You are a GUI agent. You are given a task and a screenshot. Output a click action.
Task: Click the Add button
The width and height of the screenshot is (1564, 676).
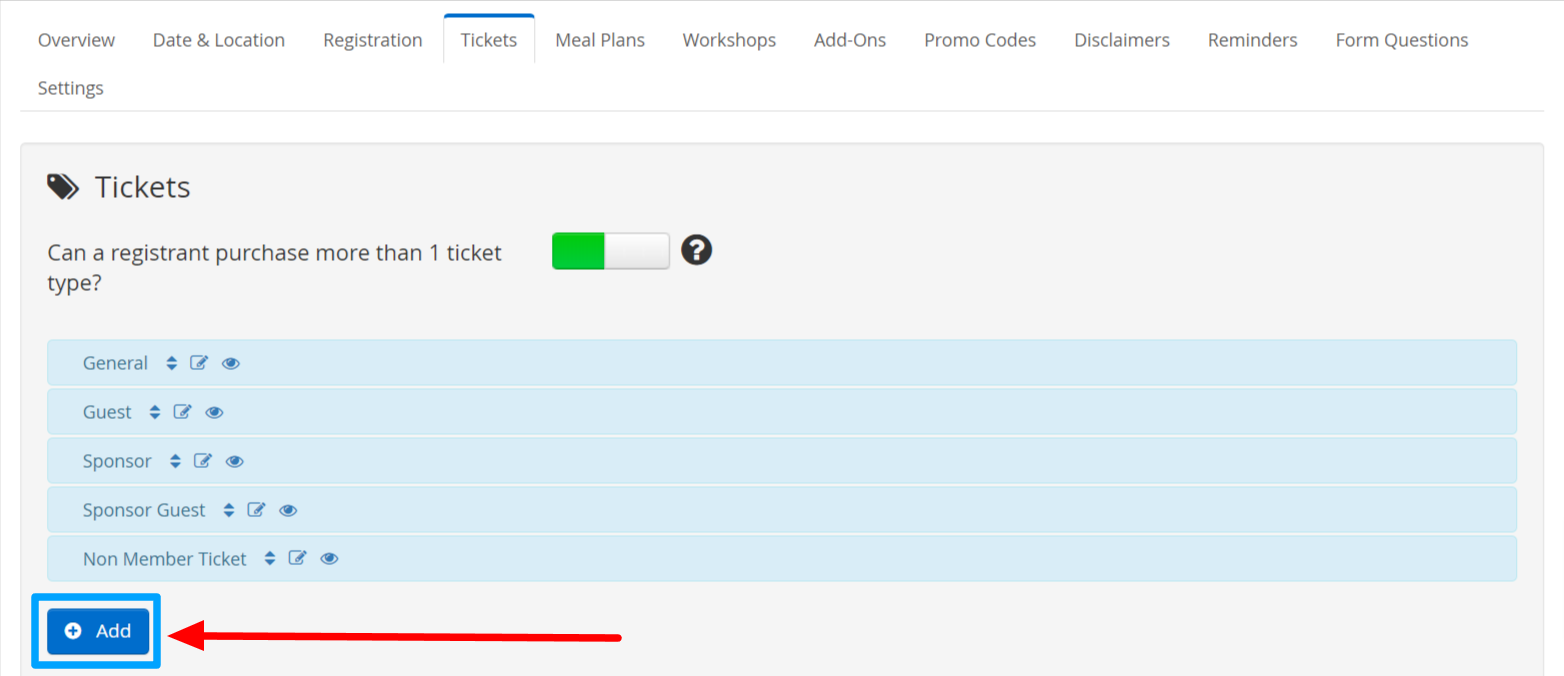[97, 631]
